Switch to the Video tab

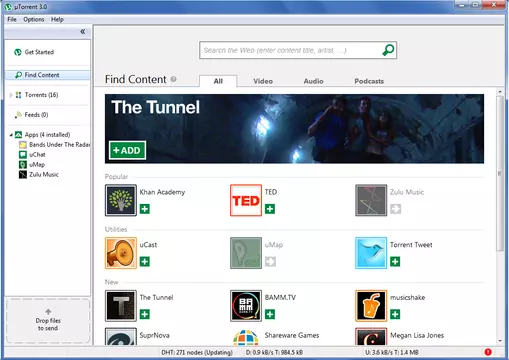[x=263, y=81]
